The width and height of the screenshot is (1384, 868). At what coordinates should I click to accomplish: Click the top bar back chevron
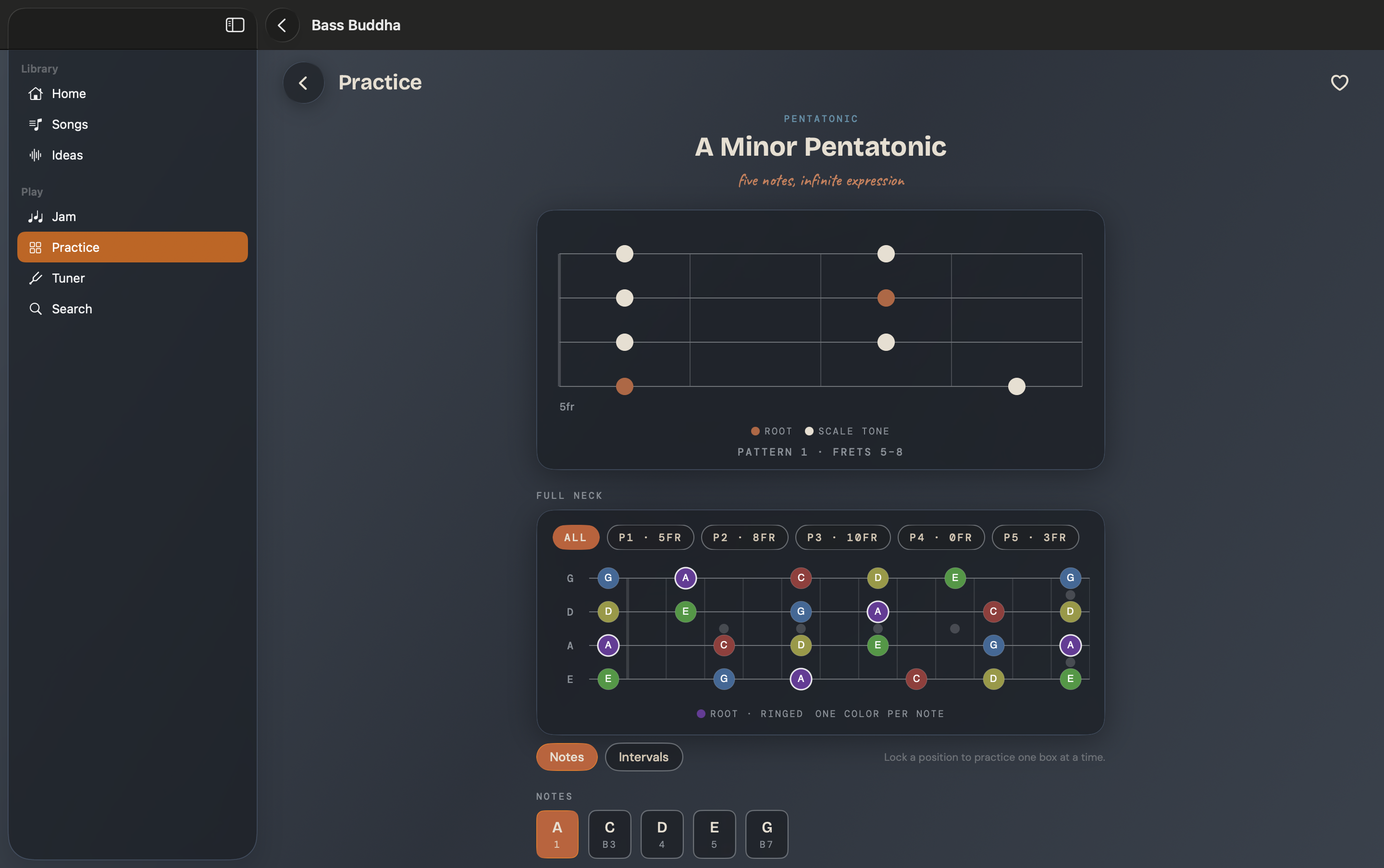pos(282,25)
